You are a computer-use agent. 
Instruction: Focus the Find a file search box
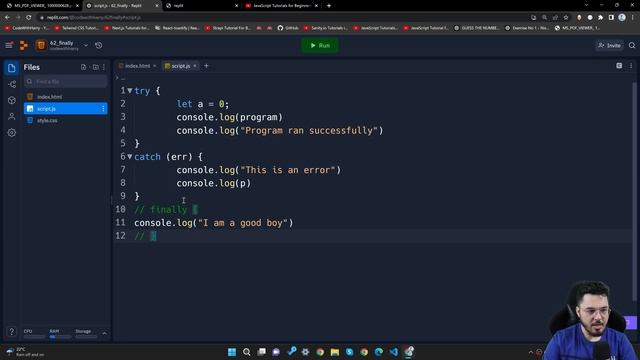66,82
